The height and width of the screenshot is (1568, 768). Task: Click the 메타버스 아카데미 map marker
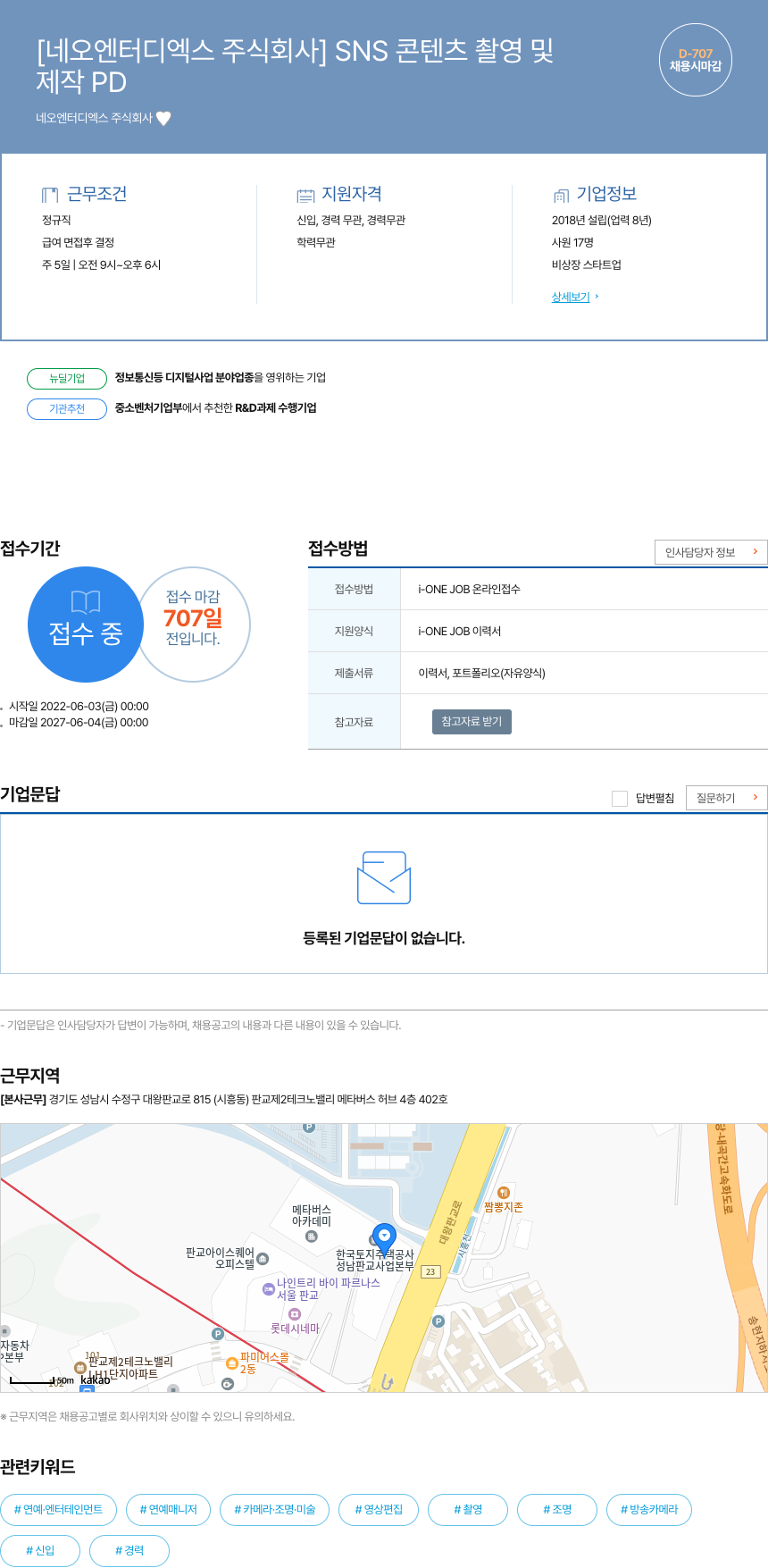tap(312, 1237)
